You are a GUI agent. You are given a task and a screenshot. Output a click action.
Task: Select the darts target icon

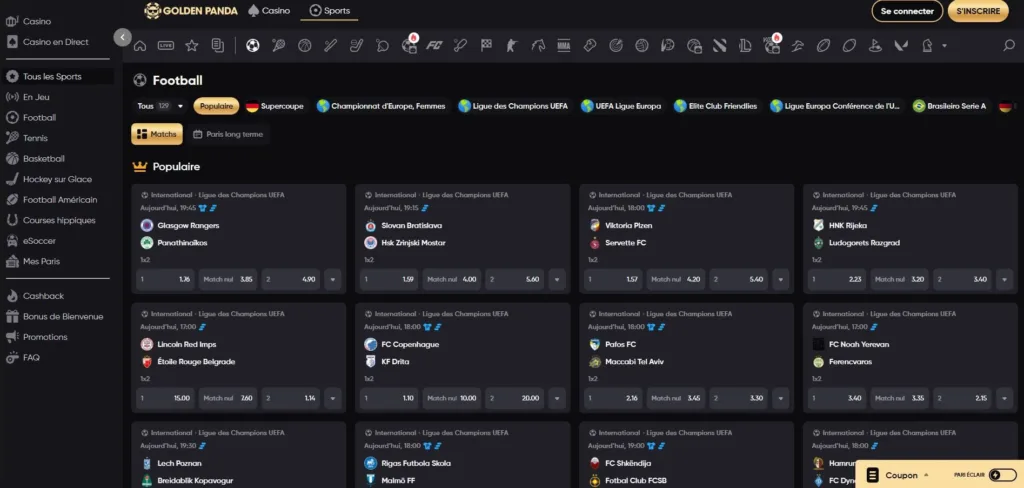pos(616,46)
